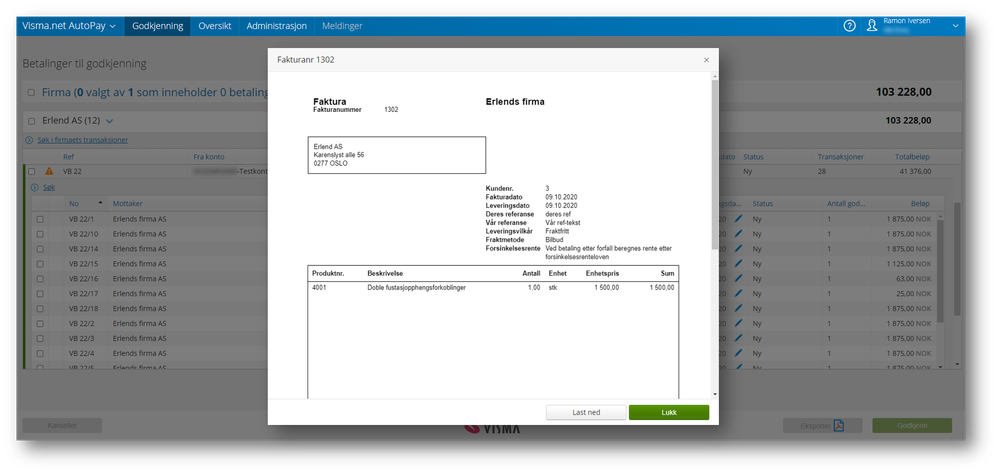This screenshot has width=999, height=474.
Task: Select the checkbox for VB 22/17
Action: point(40,294)
